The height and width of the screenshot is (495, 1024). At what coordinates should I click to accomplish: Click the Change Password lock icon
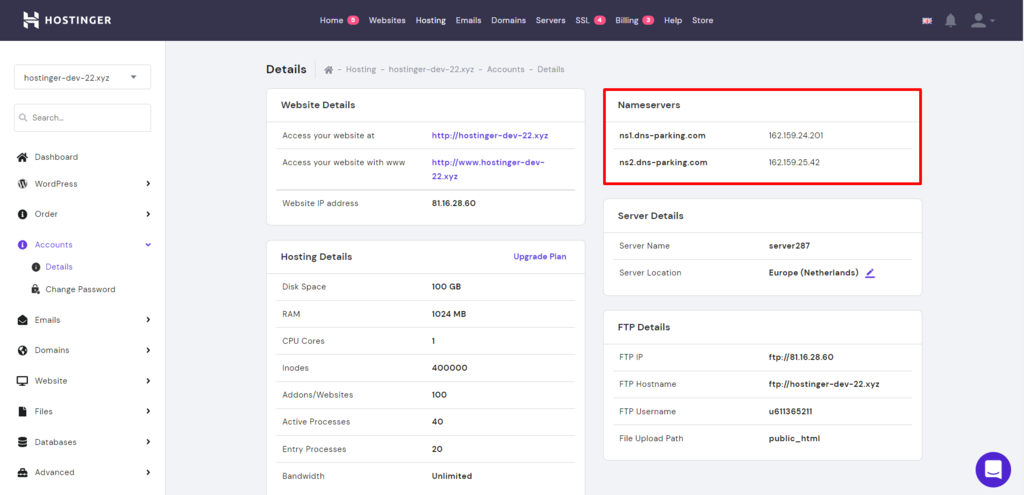coord(36,289)
